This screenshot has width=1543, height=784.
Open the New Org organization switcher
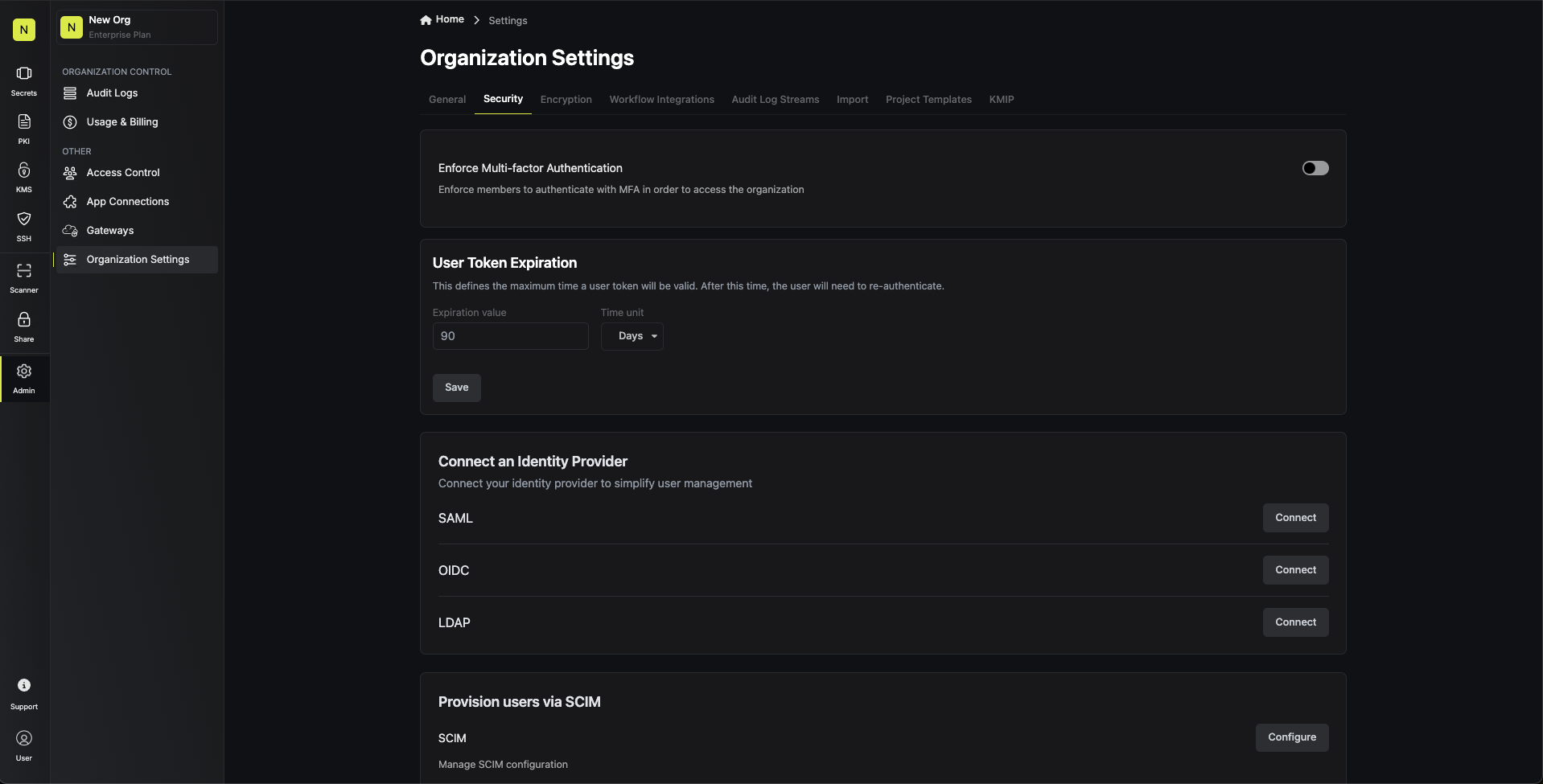point(137,27)
